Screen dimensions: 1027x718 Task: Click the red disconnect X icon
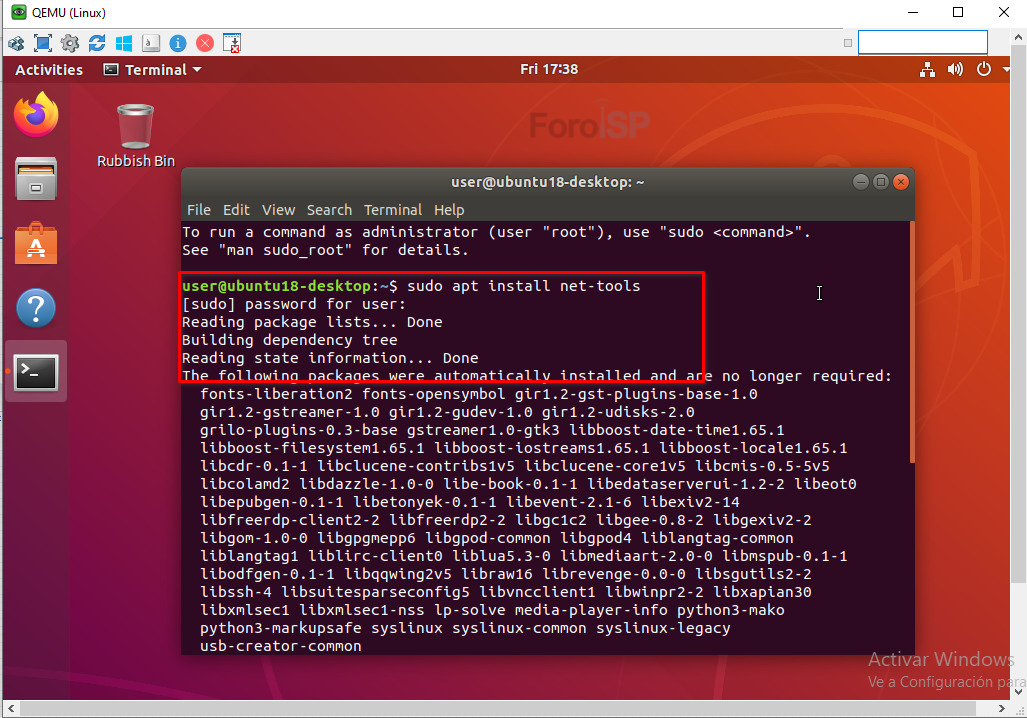coord(205,43)
